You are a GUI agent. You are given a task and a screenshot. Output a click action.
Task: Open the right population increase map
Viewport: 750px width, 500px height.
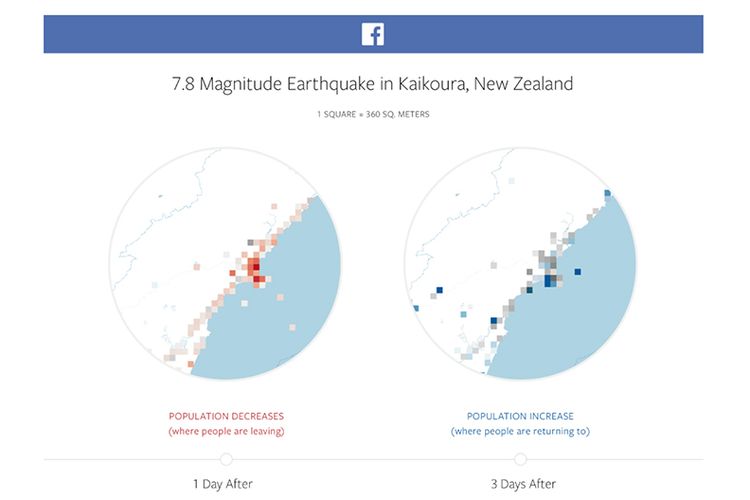click(x=520, y=264)
